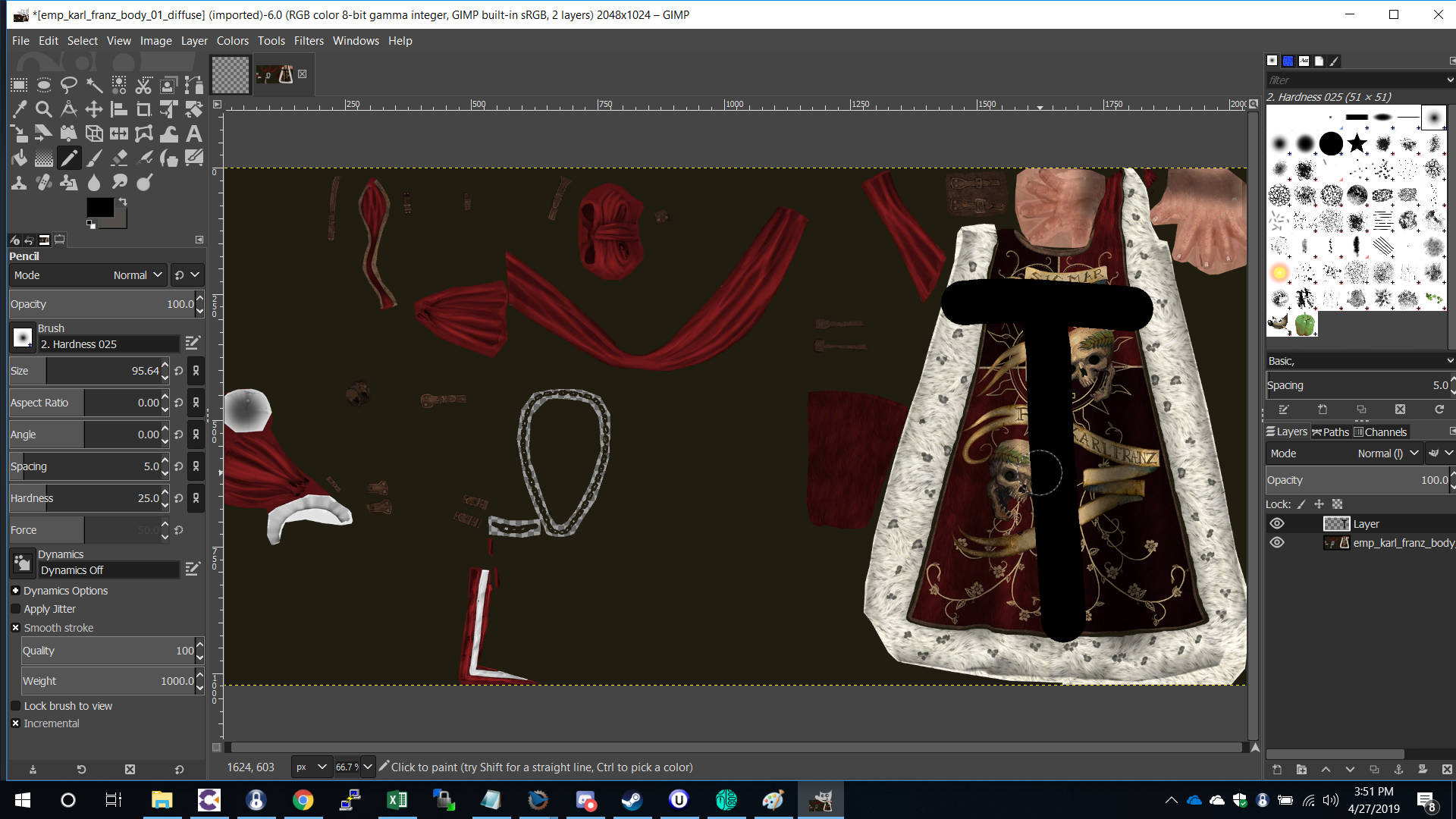
Task: Disable the Smooth stroke checkbox
Action: tap(15, 628)
